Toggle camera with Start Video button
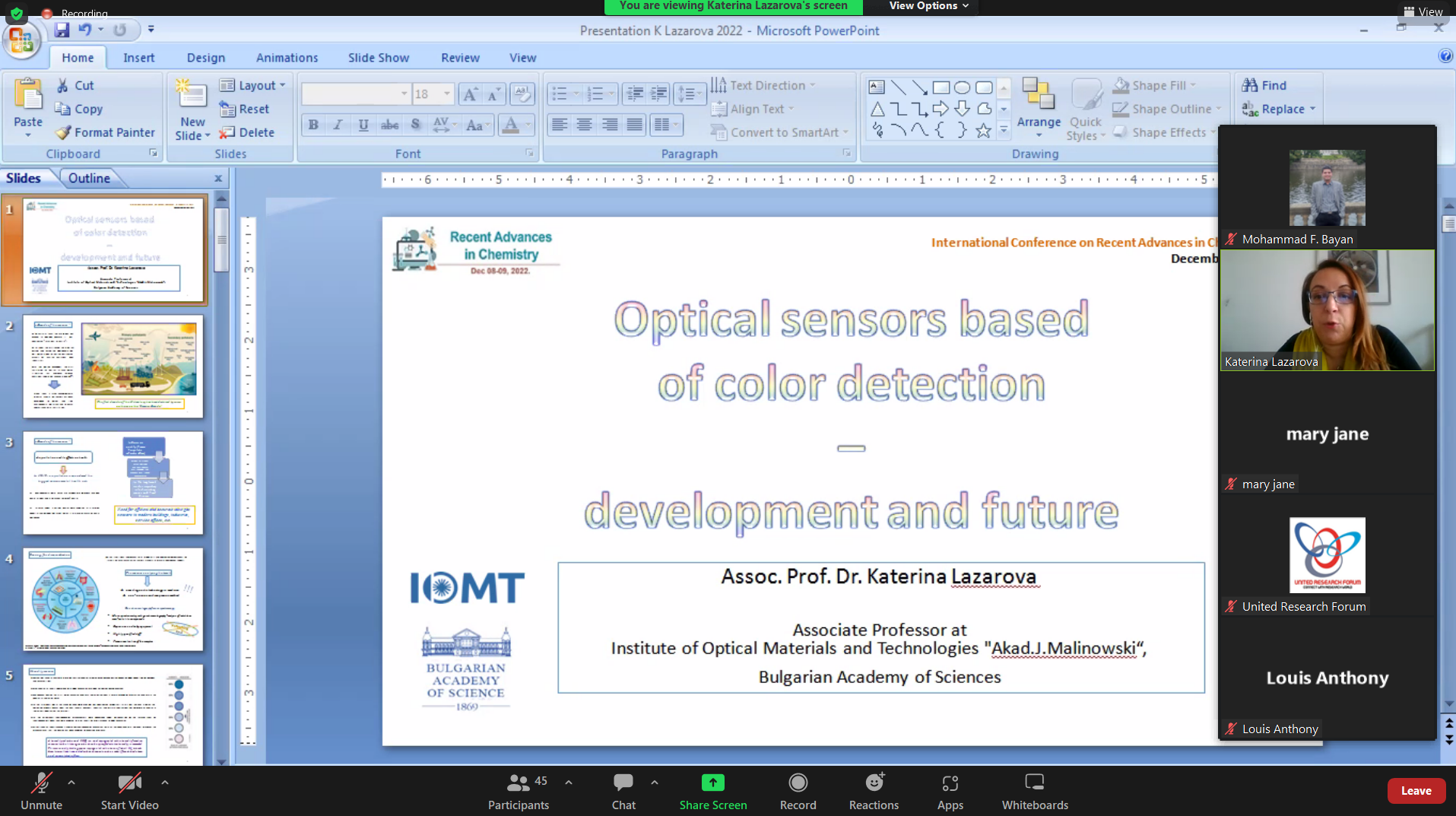The width and height of the screenshot is (1456, 816). click(x=129, y=790)
